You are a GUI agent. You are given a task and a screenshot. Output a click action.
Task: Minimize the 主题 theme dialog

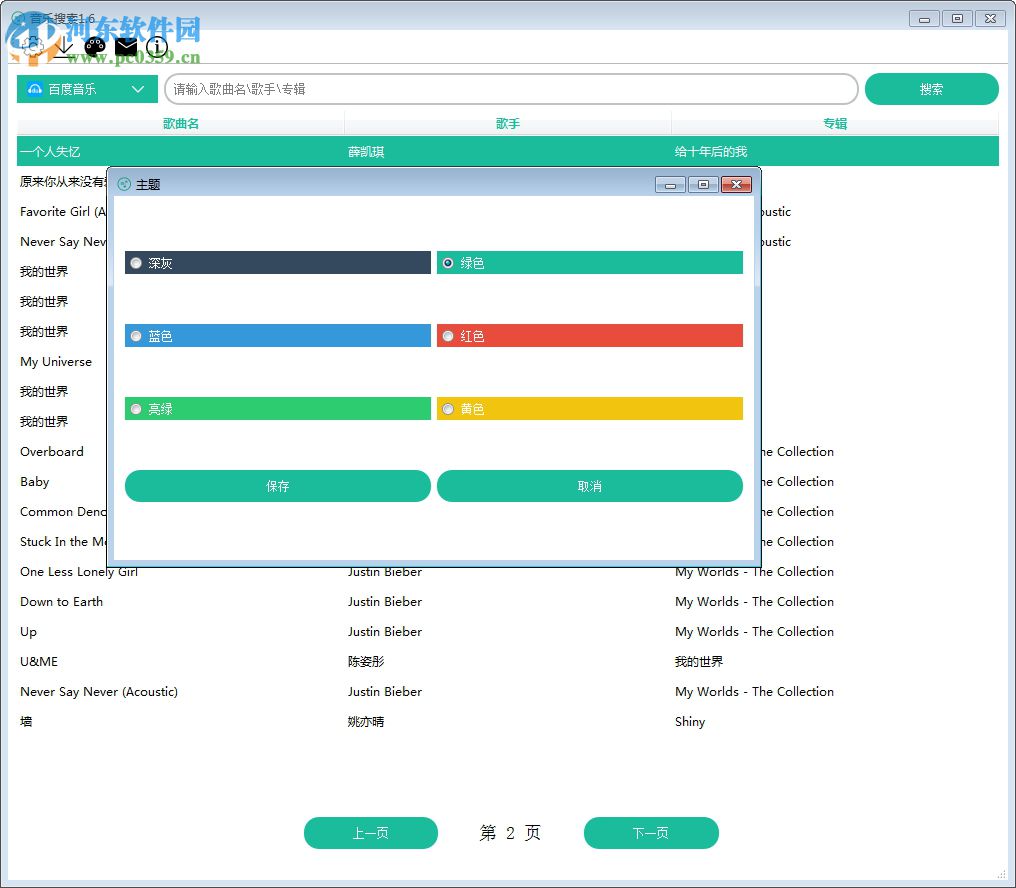pyautogui.click(x=671, y=185)
